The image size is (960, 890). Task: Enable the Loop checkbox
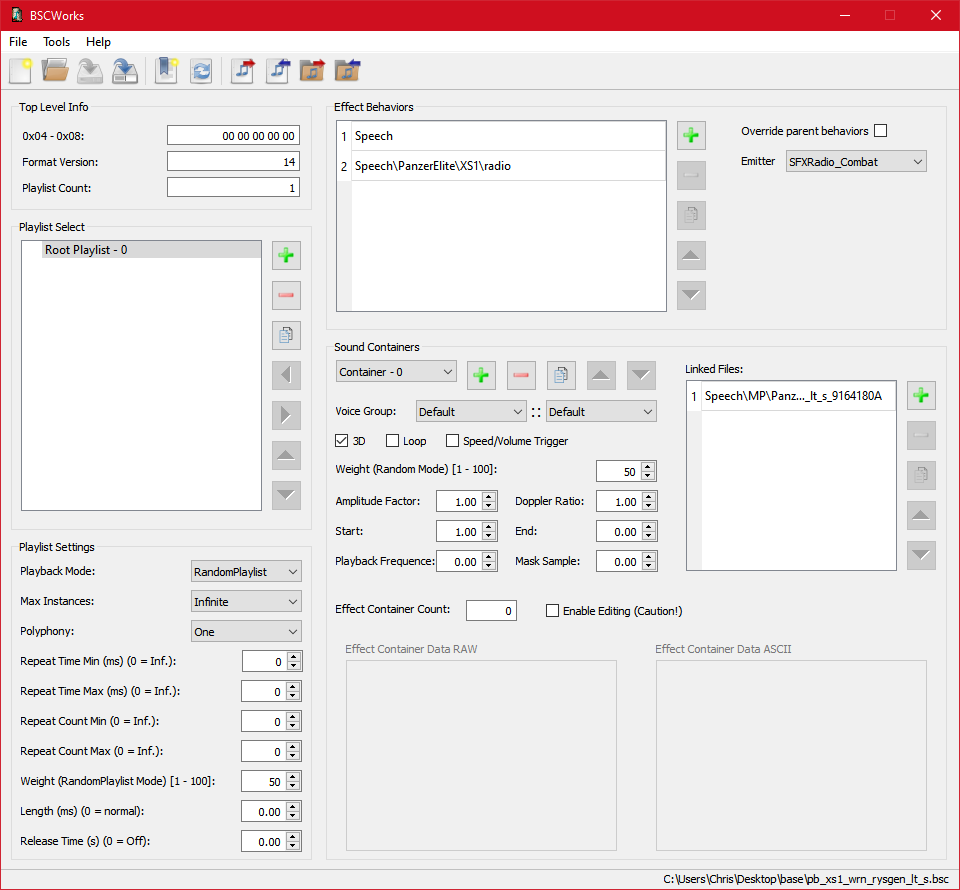click(392, 440)
